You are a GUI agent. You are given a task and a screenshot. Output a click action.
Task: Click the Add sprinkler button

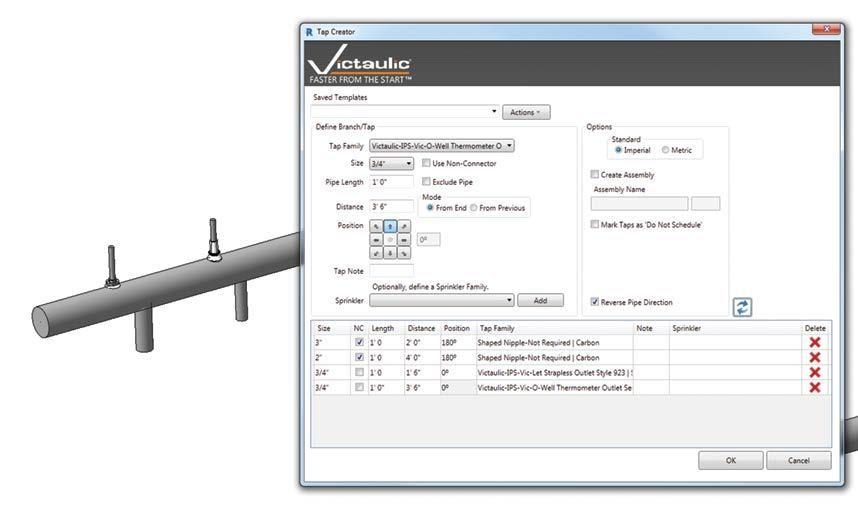(540, 300)
